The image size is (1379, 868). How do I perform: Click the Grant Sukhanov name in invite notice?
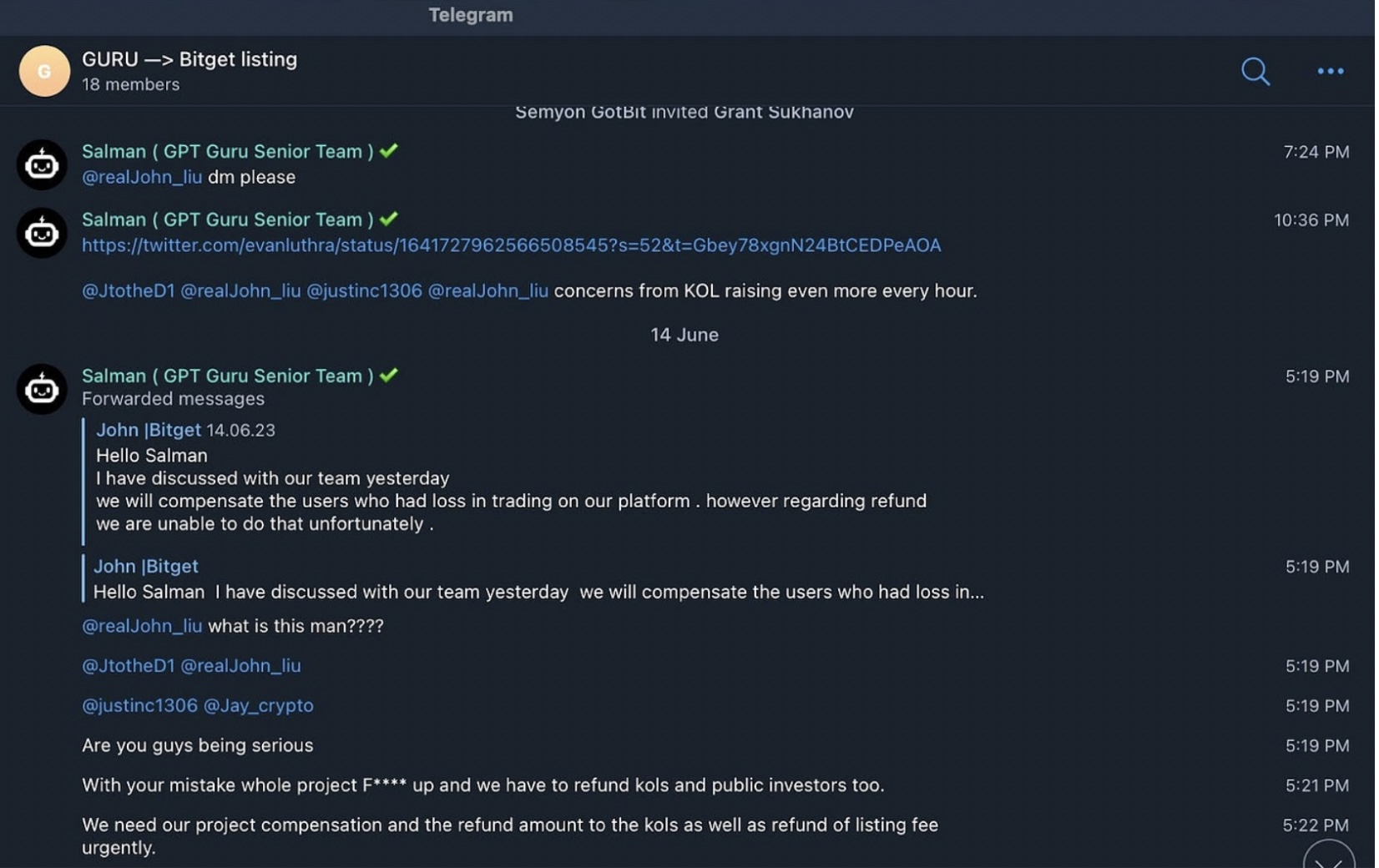click(783, 113)
